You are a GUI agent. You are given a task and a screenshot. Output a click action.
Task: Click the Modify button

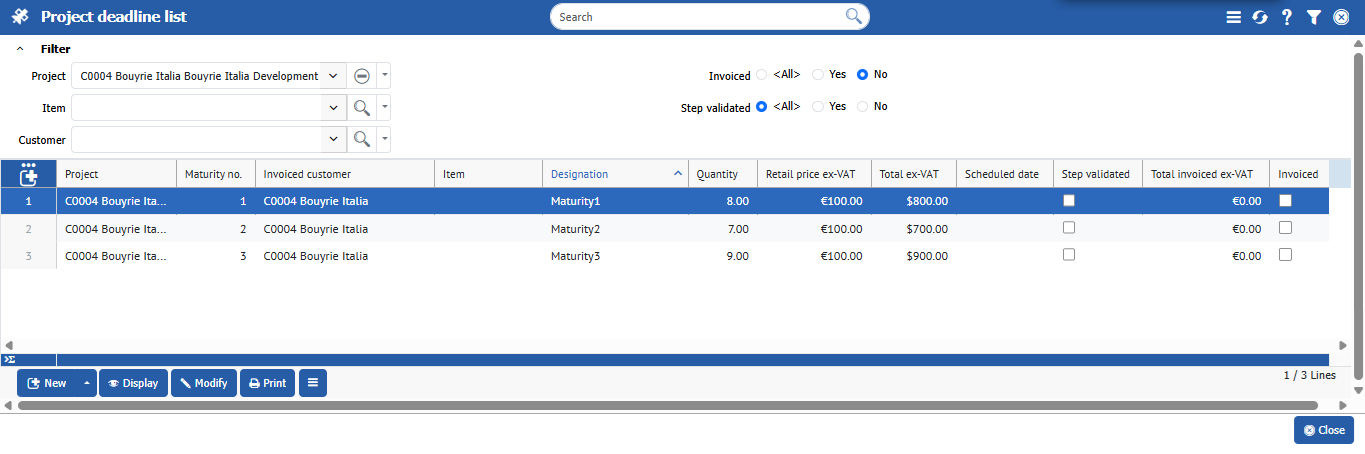pos(204,383)
